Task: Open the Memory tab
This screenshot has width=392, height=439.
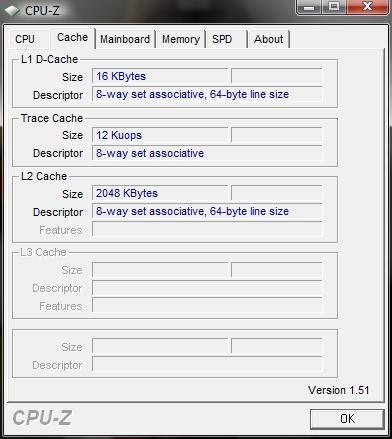Action: point(181,39)
